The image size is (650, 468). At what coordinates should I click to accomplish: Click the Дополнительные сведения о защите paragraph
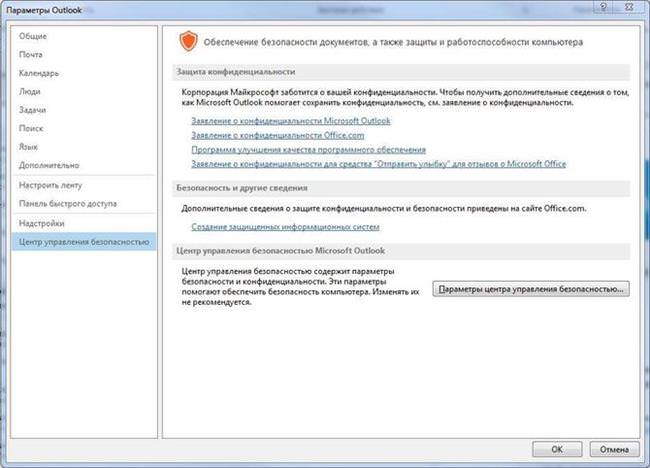click(383, 209)
